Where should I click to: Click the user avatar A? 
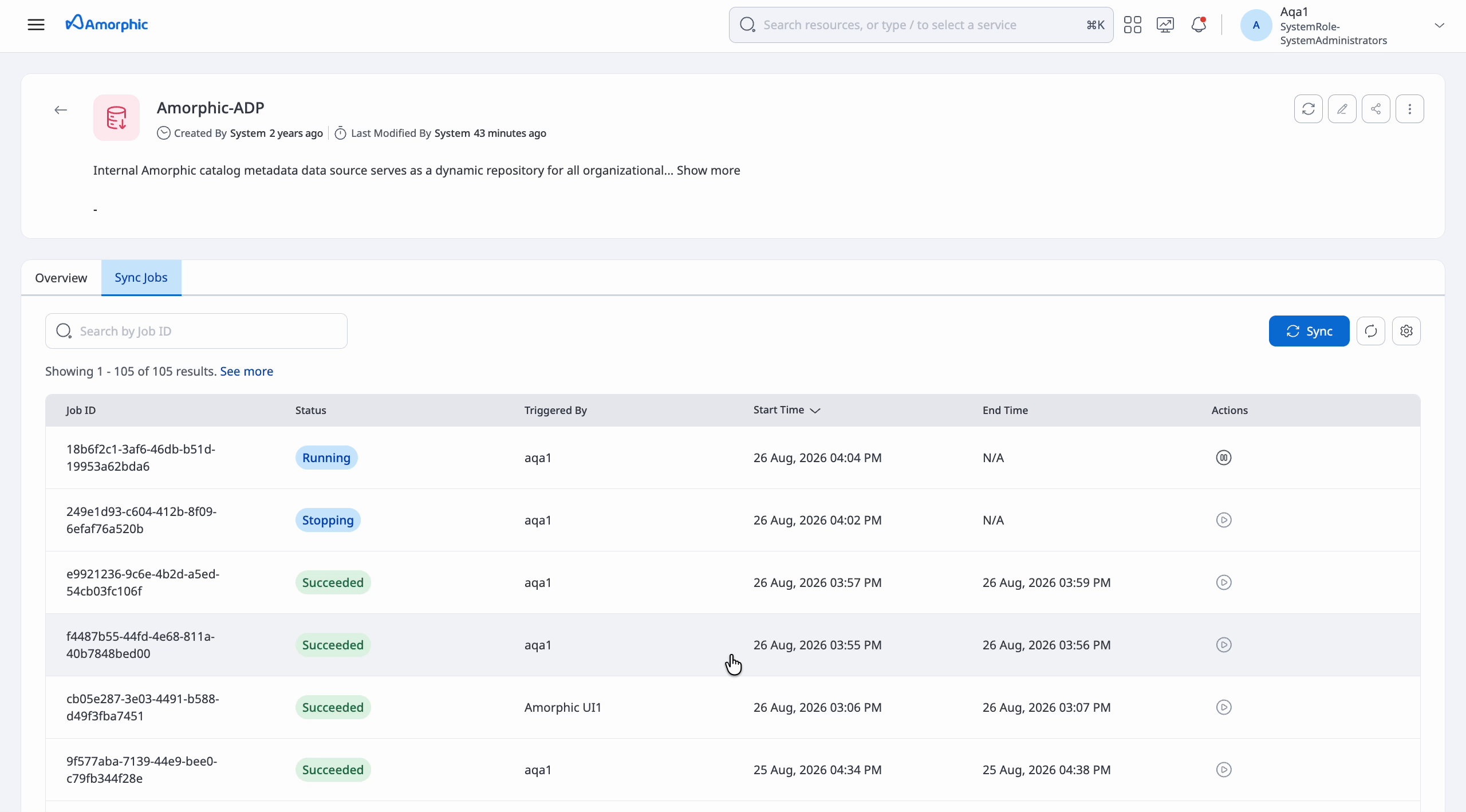1256,25
